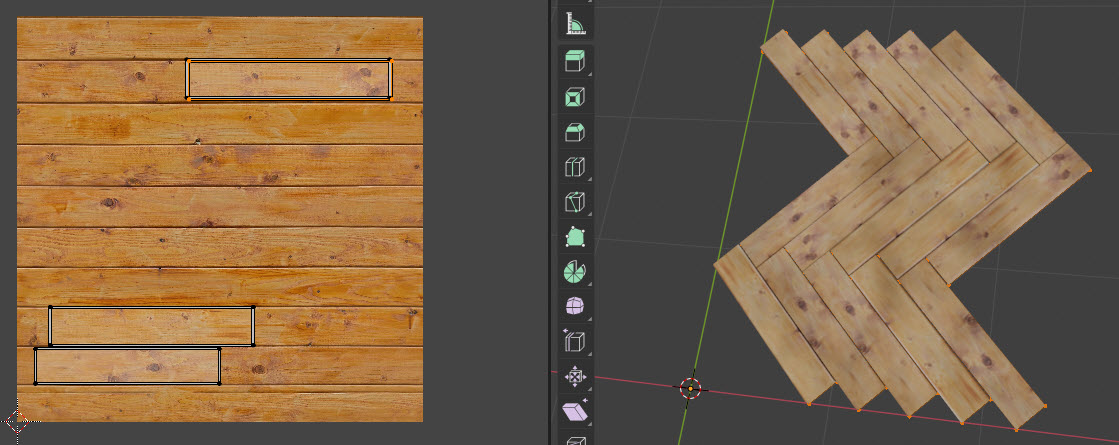Click the 3D cursor in the viewport
1119x445 pixels.
point(690,388)
